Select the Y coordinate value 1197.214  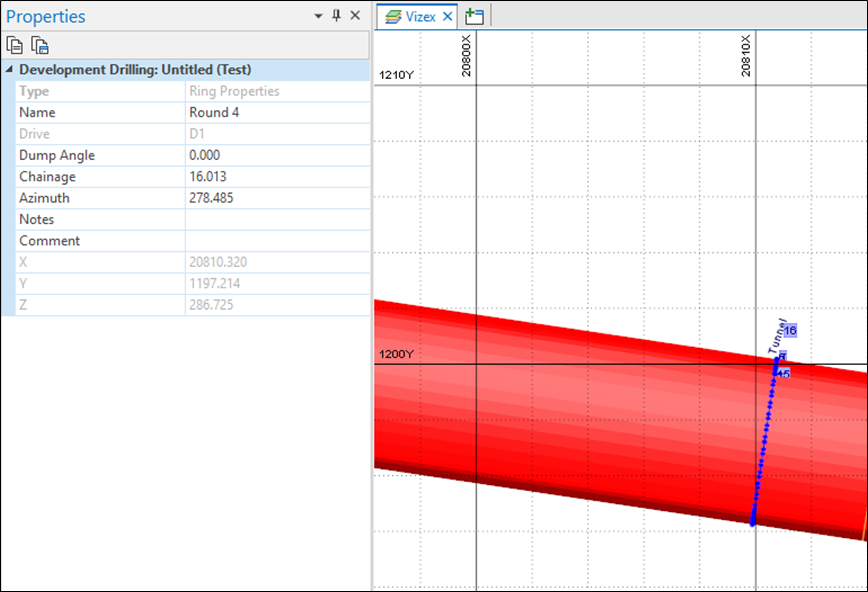click(x=215, y=284)
